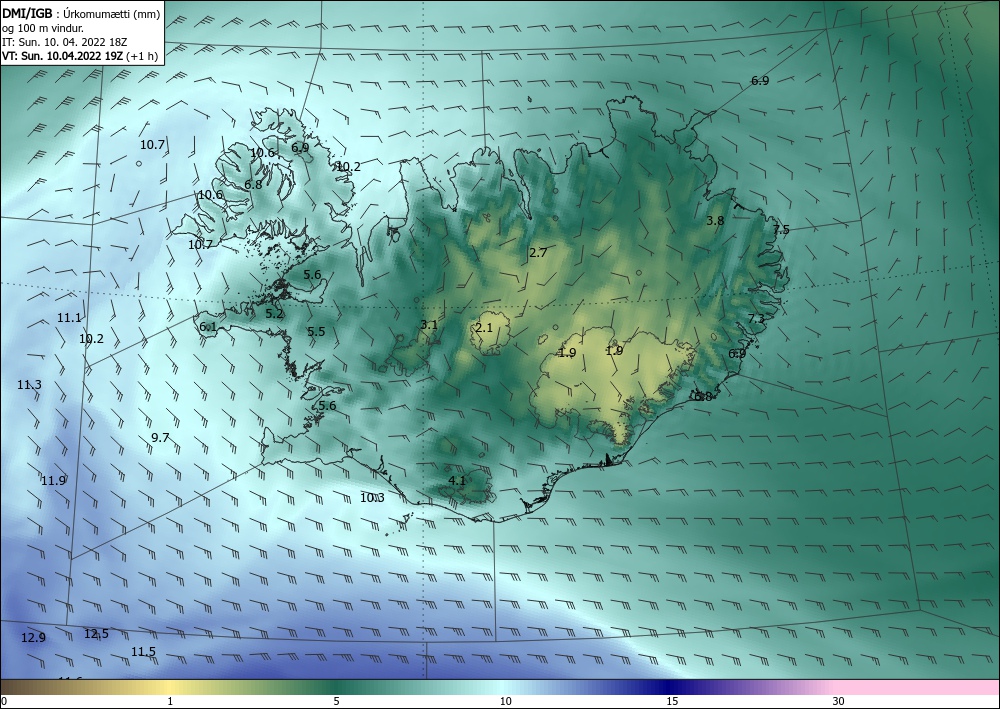Click the 'og 100 m vindur.' line

coord(43,28)
